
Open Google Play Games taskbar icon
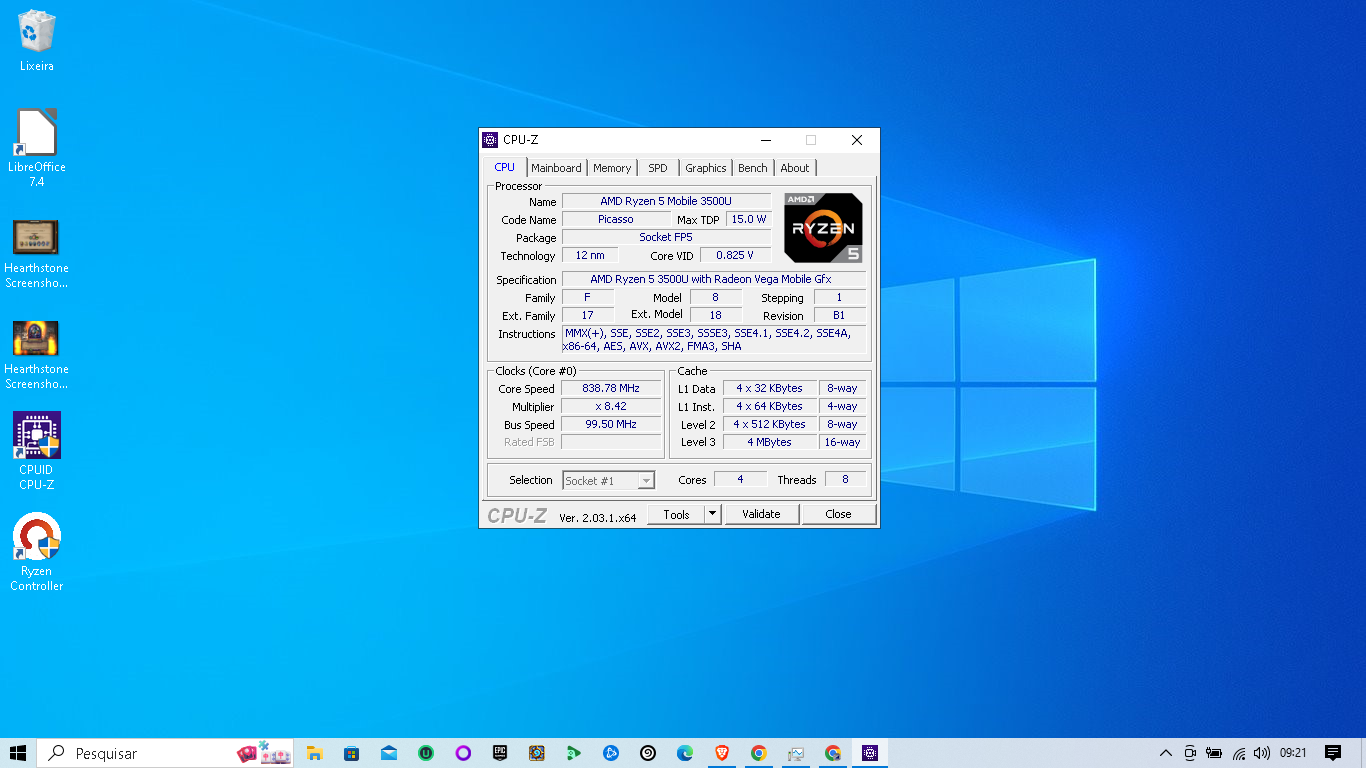tap(574, 753)
